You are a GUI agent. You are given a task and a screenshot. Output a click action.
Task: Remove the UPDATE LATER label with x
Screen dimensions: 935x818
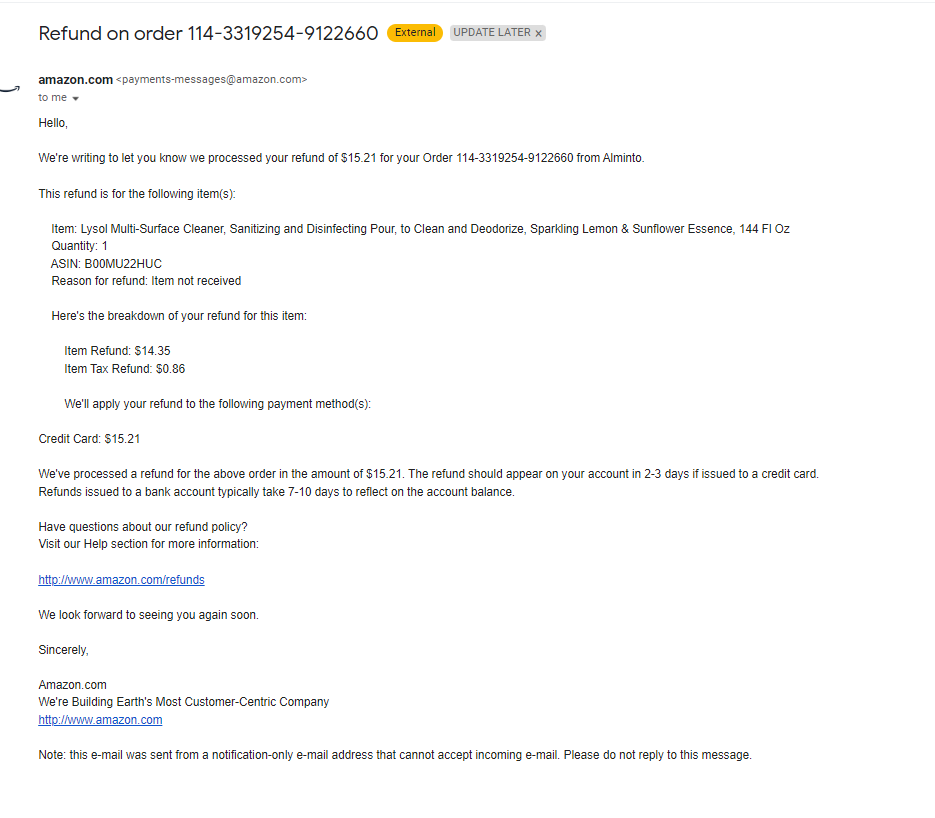[538, 33]
